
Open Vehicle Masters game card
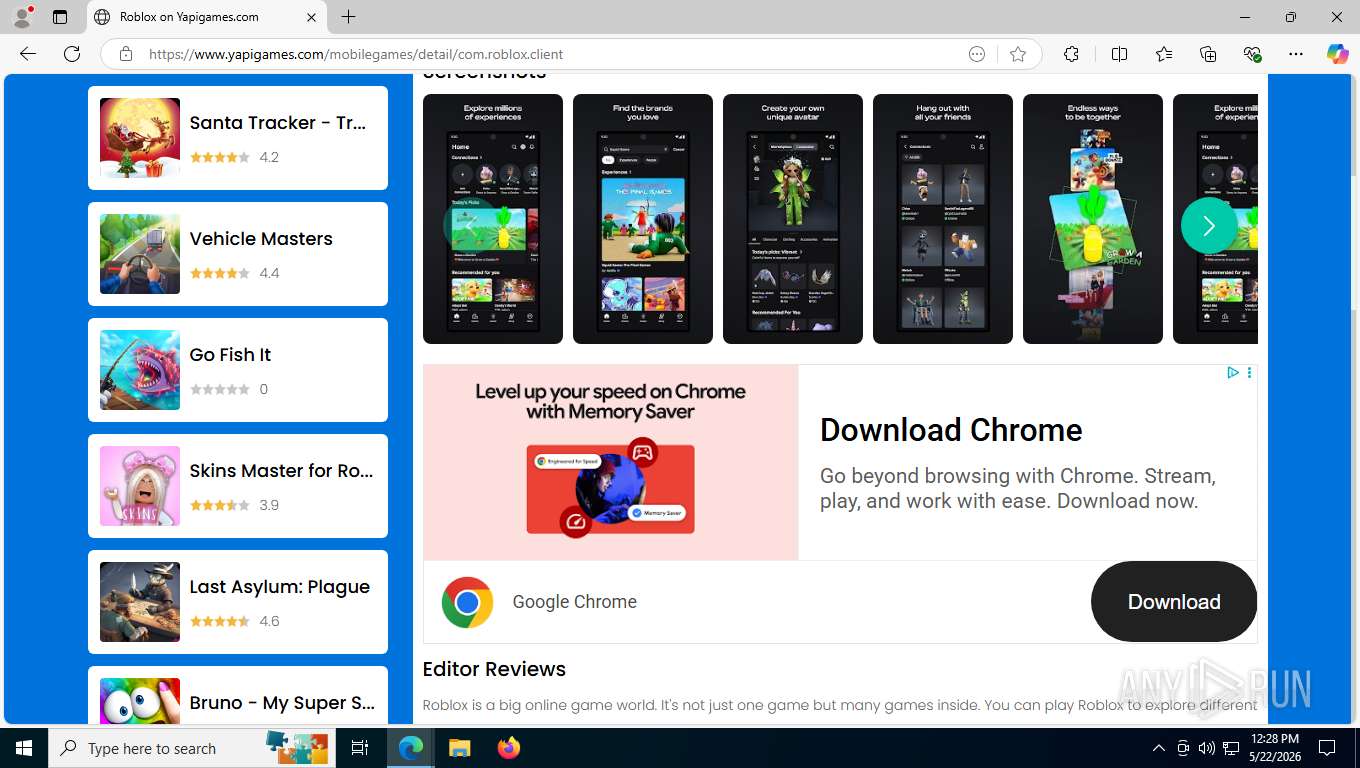(x=238, y=254)
